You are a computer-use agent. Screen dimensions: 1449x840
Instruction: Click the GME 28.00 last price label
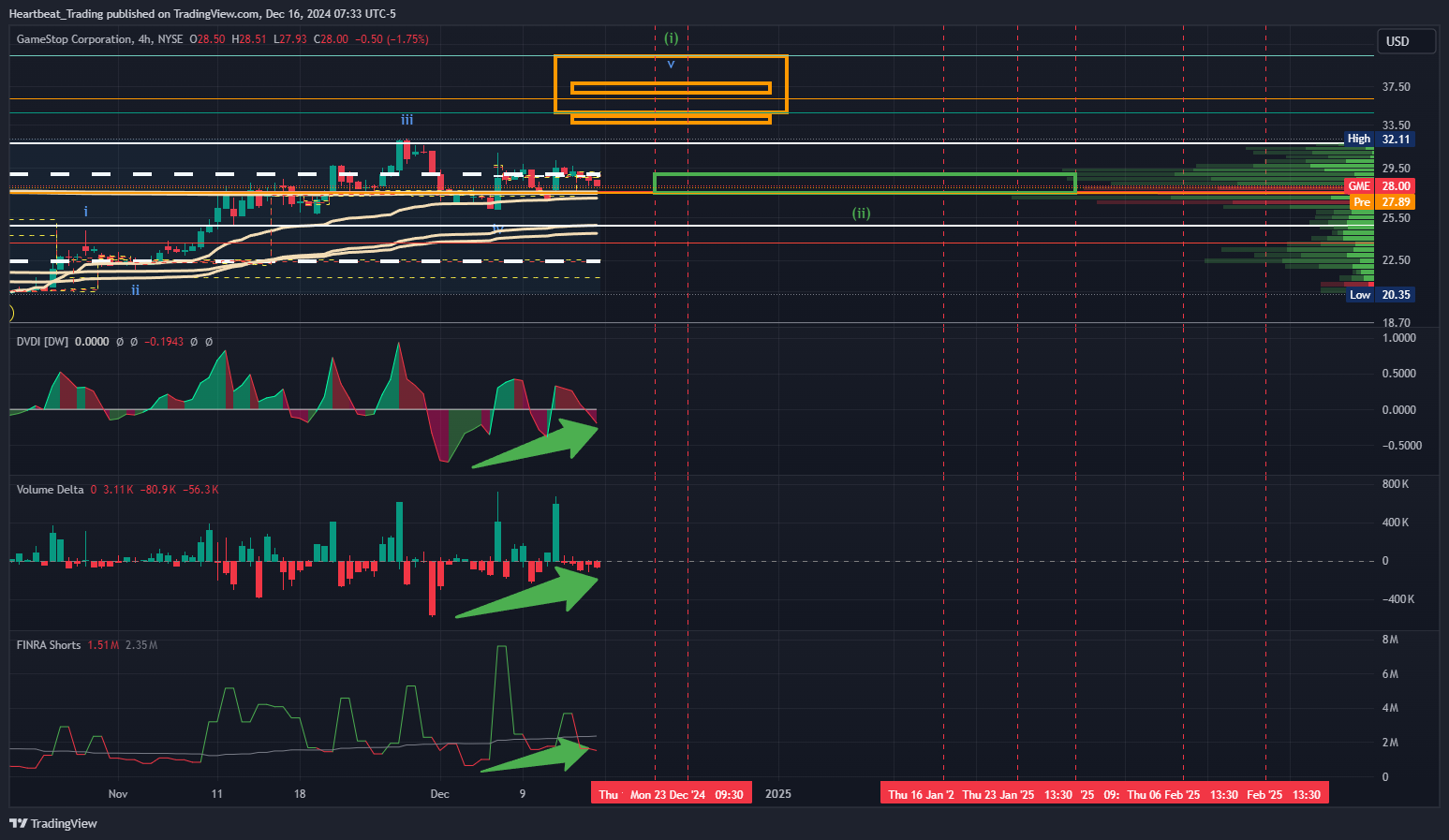point(1379,186)
